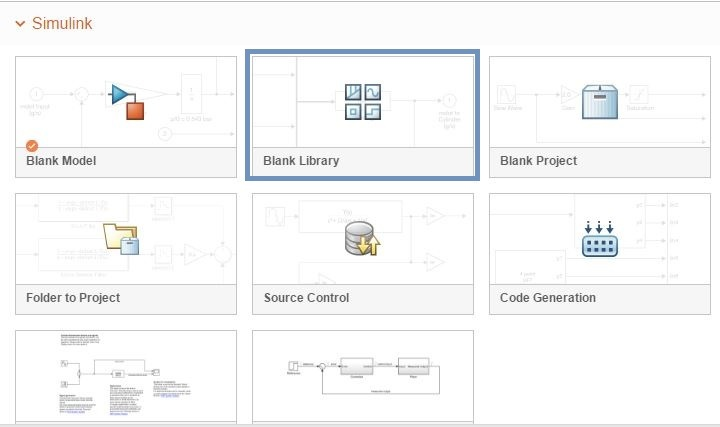Collapse the Simulink section chevron

coord(20,23)
